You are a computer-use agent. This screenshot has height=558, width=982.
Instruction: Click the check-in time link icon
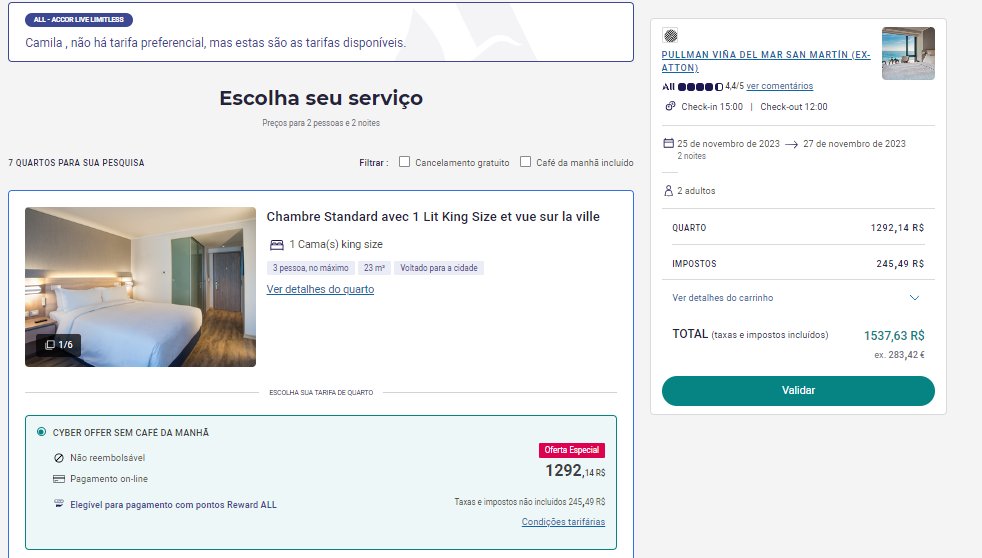670,106
